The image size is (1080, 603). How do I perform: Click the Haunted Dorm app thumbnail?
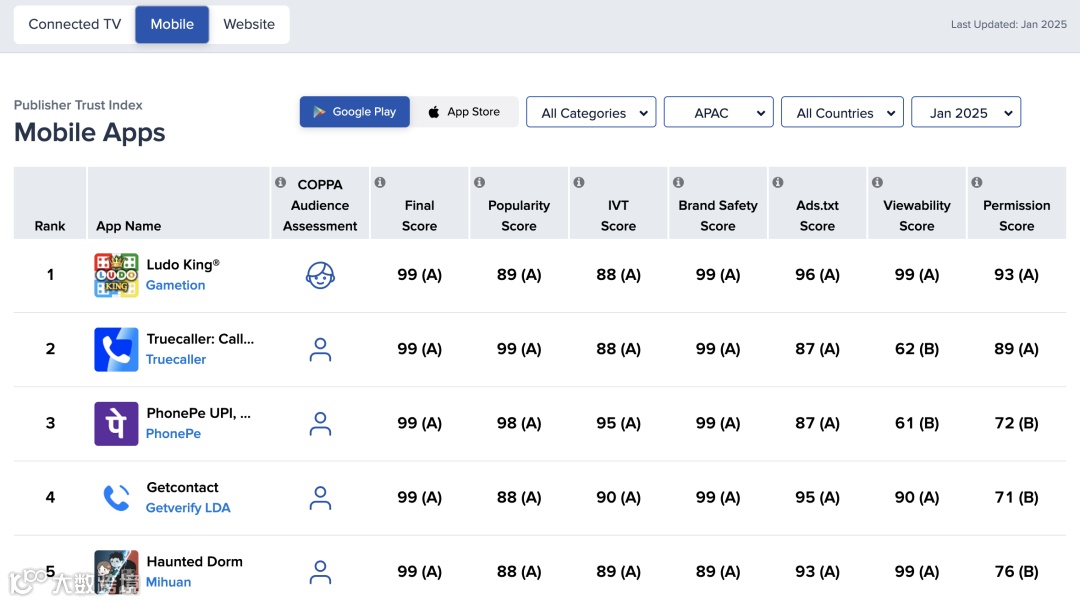[116, 572]
